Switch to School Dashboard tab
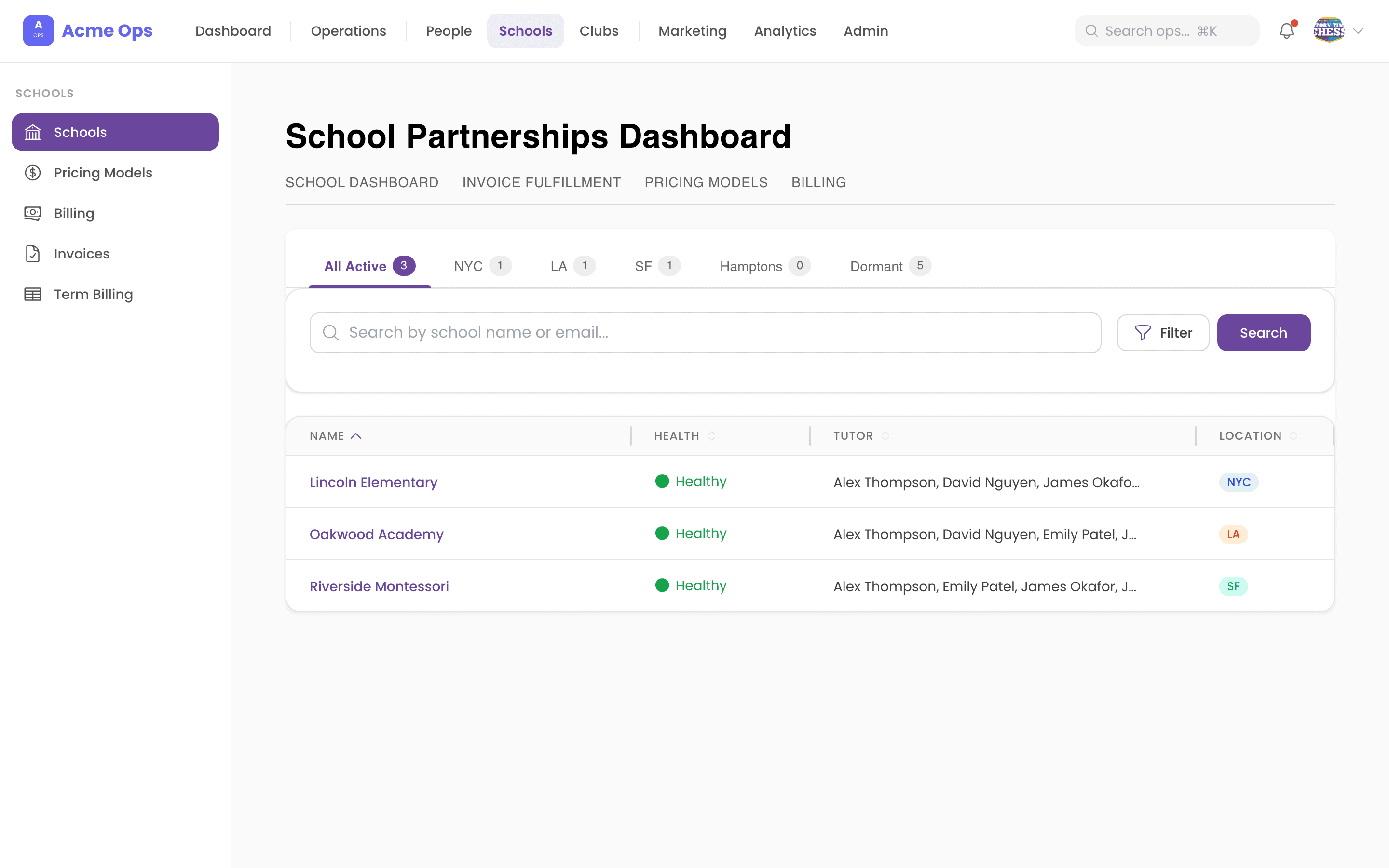The width and height of the screenshot is (1389, 868). tap(362, 183)
